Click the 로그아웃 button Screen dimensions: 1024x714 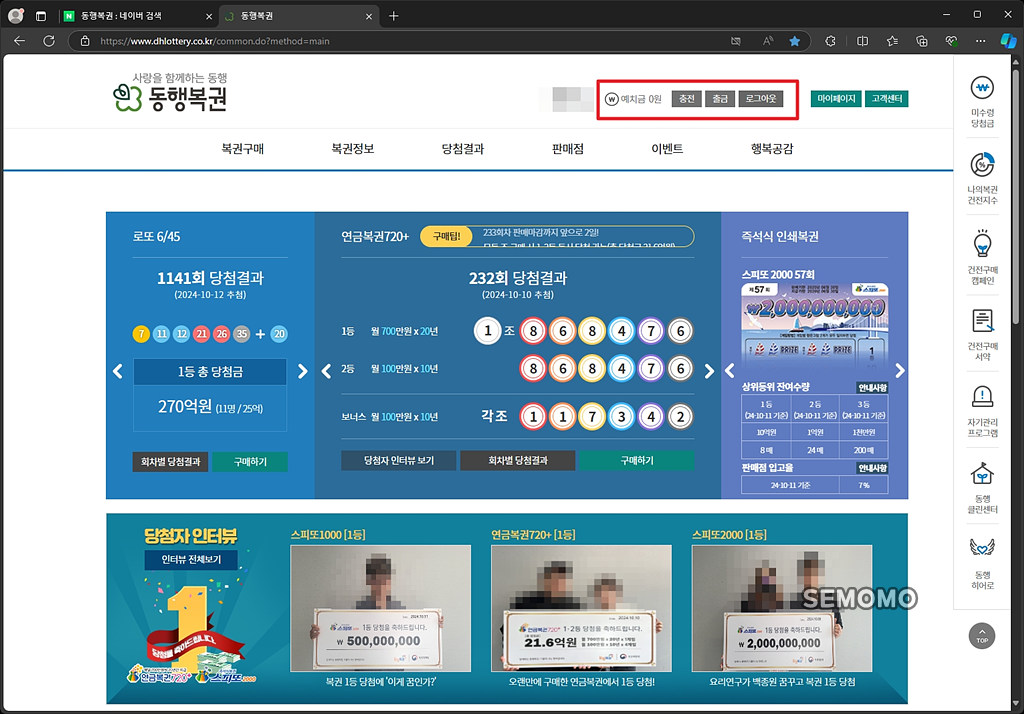point(761,99)
